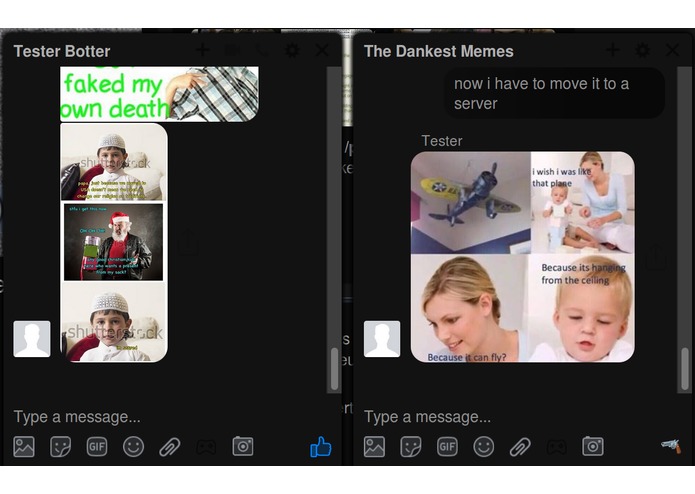Open Tester Botter chat settings gear
This screenshot has width=695, height=494.
click(x=292, y=50)
